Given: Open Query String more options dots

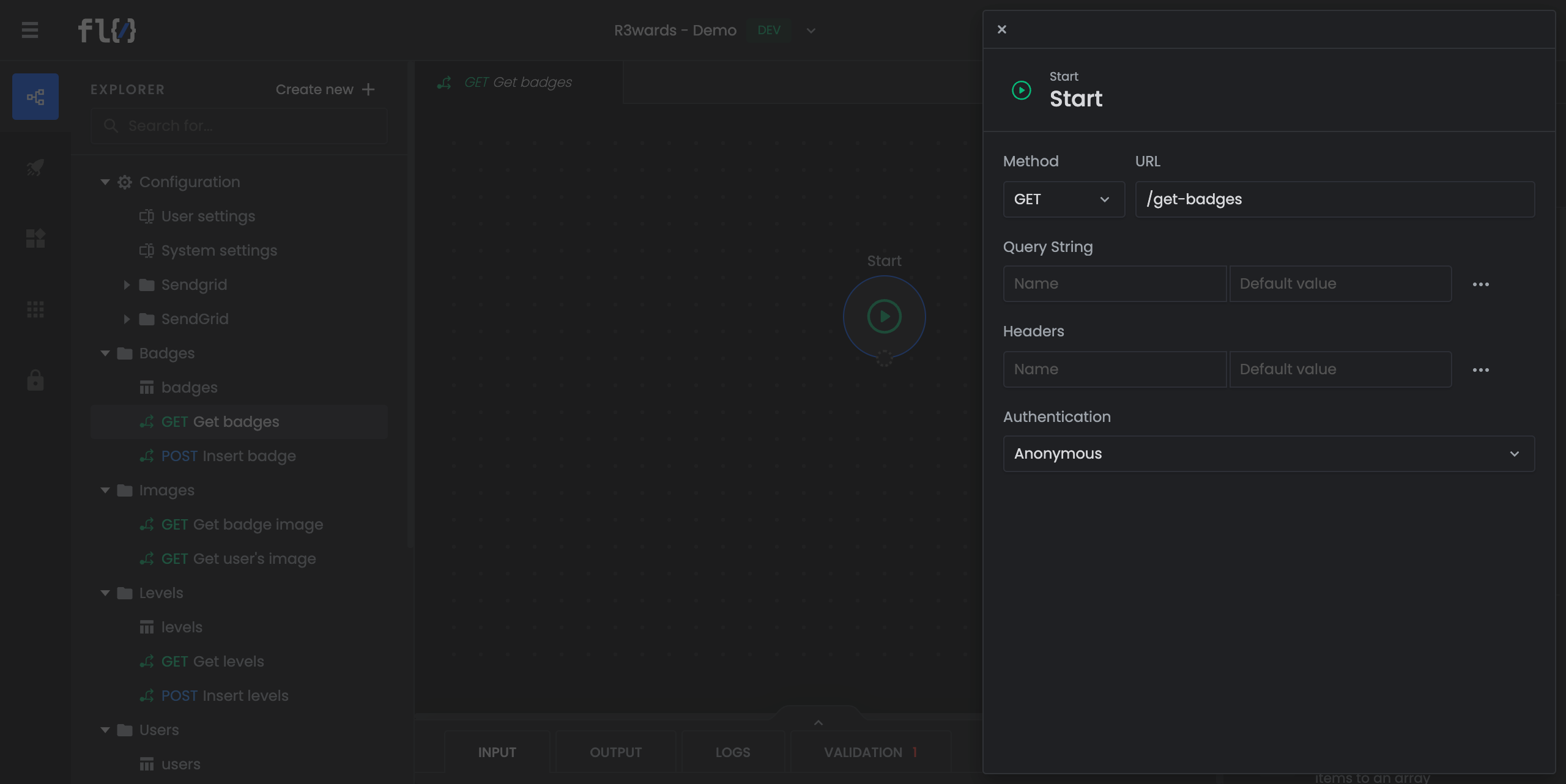Looking at the screenshot, I should (x=1481, y=284).
